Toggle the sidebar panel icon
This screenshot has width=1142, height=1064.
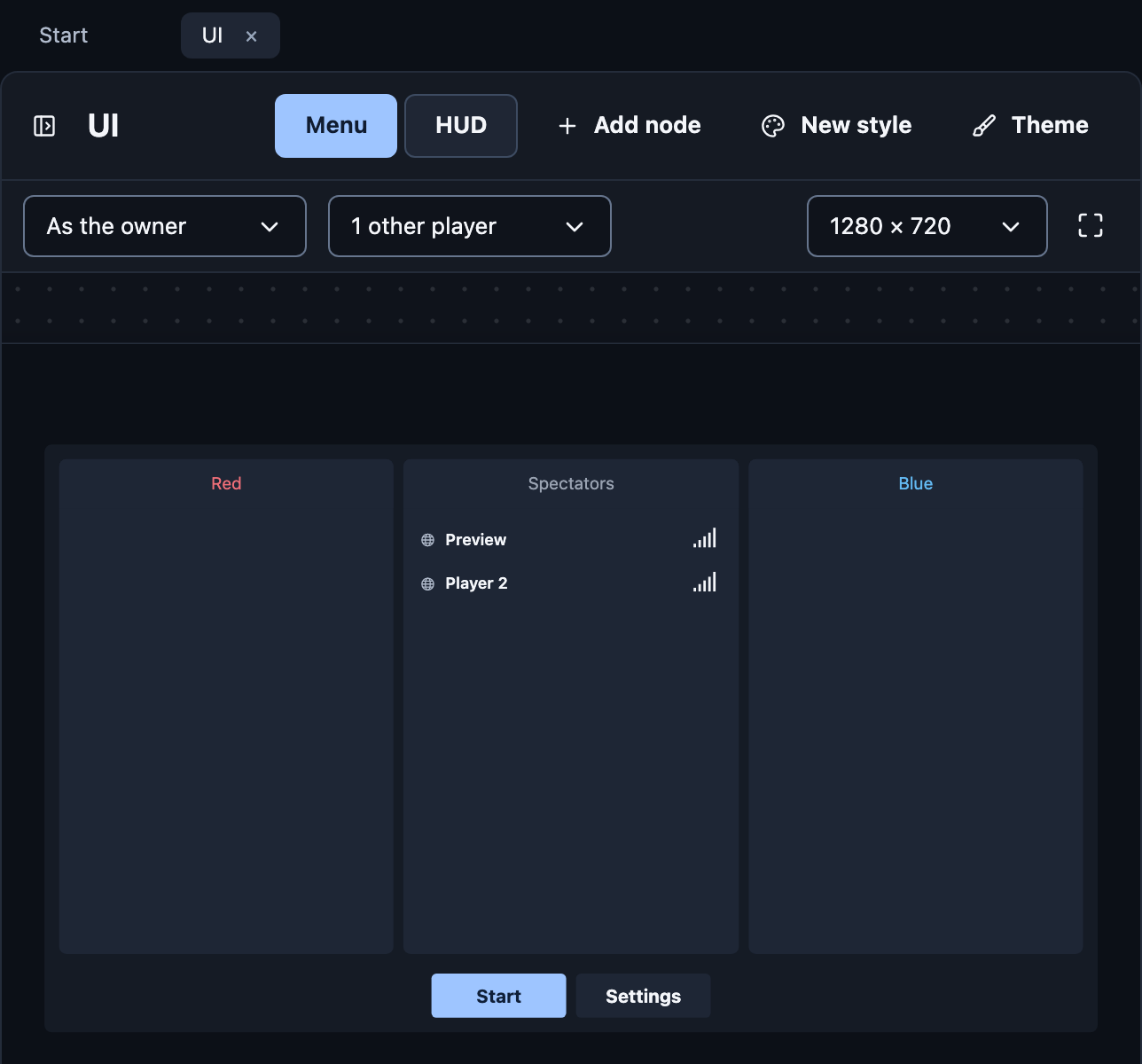coord(44,126)
